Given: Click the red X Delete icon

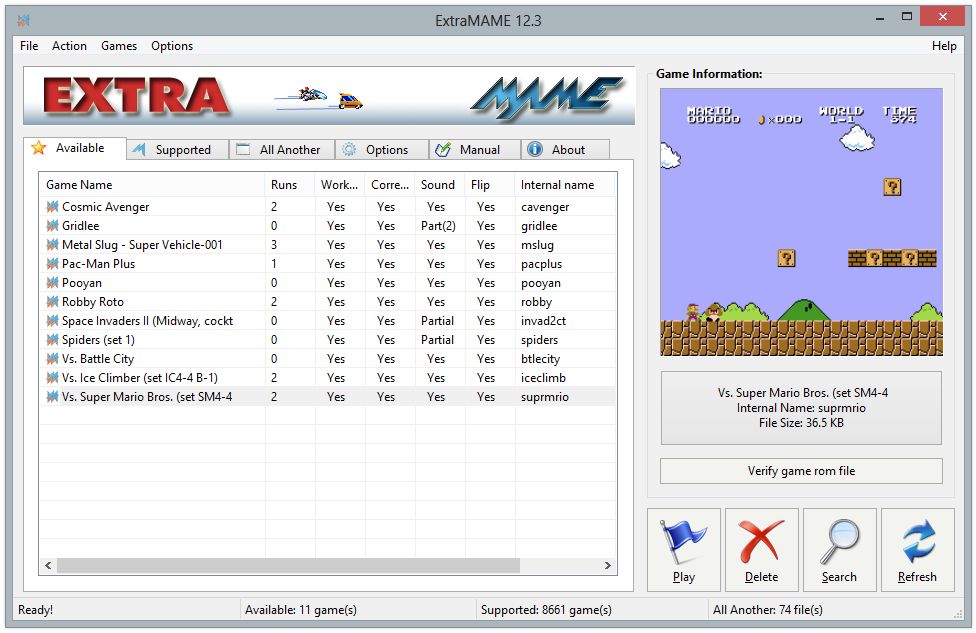Looking at the screenshot, I should tap(761, 541).
